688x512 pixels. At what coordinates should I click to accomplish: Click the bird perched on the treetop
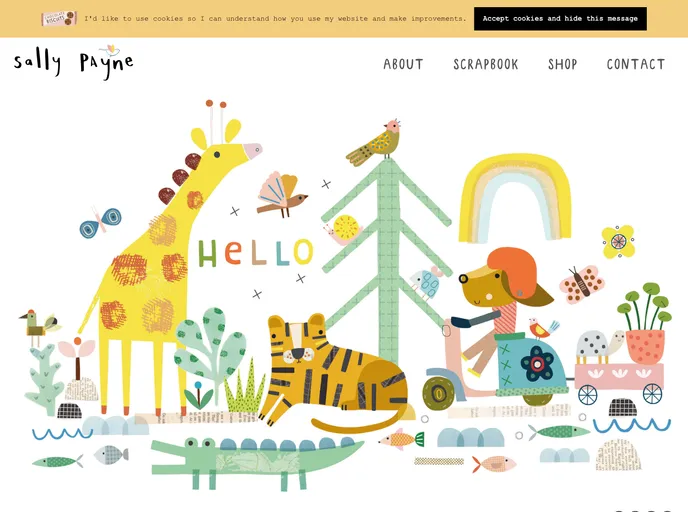click(x=374, y=142)
